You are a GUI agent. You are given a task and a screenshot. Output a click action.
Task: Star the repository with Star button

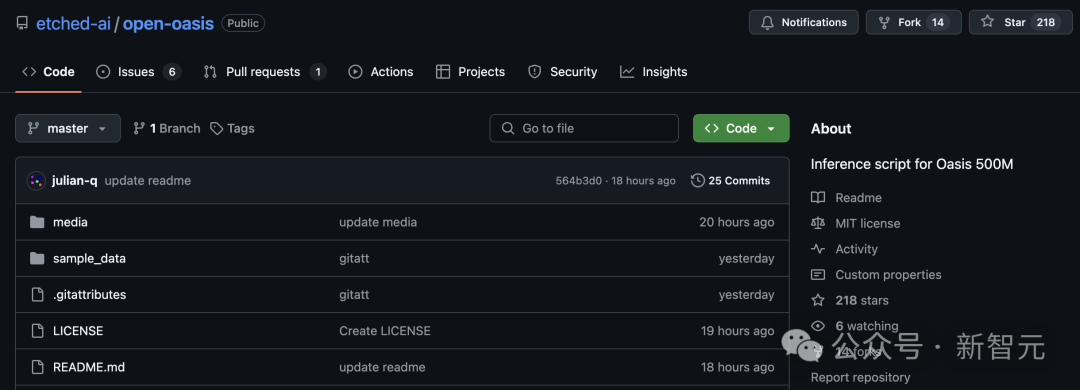coord(1021,23)
